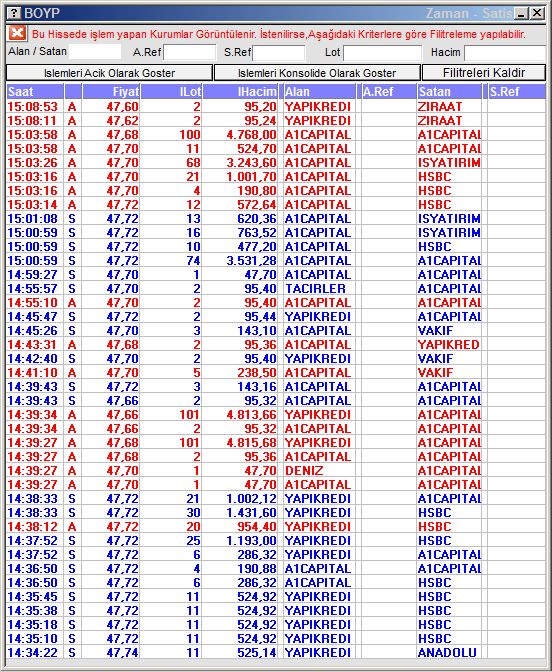Click Filitreleri Kaldir button
The width and height of the screenshot is (552, 672).
(x=484, y=73)
